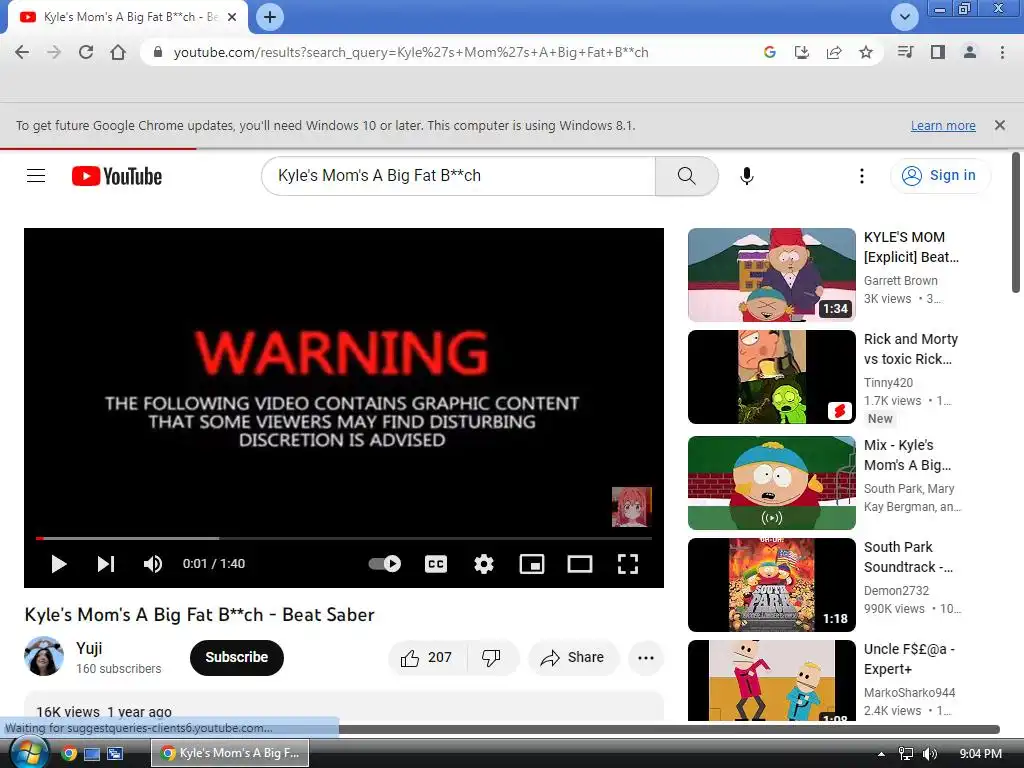Go to the YouTube home logo

point(117,176)
